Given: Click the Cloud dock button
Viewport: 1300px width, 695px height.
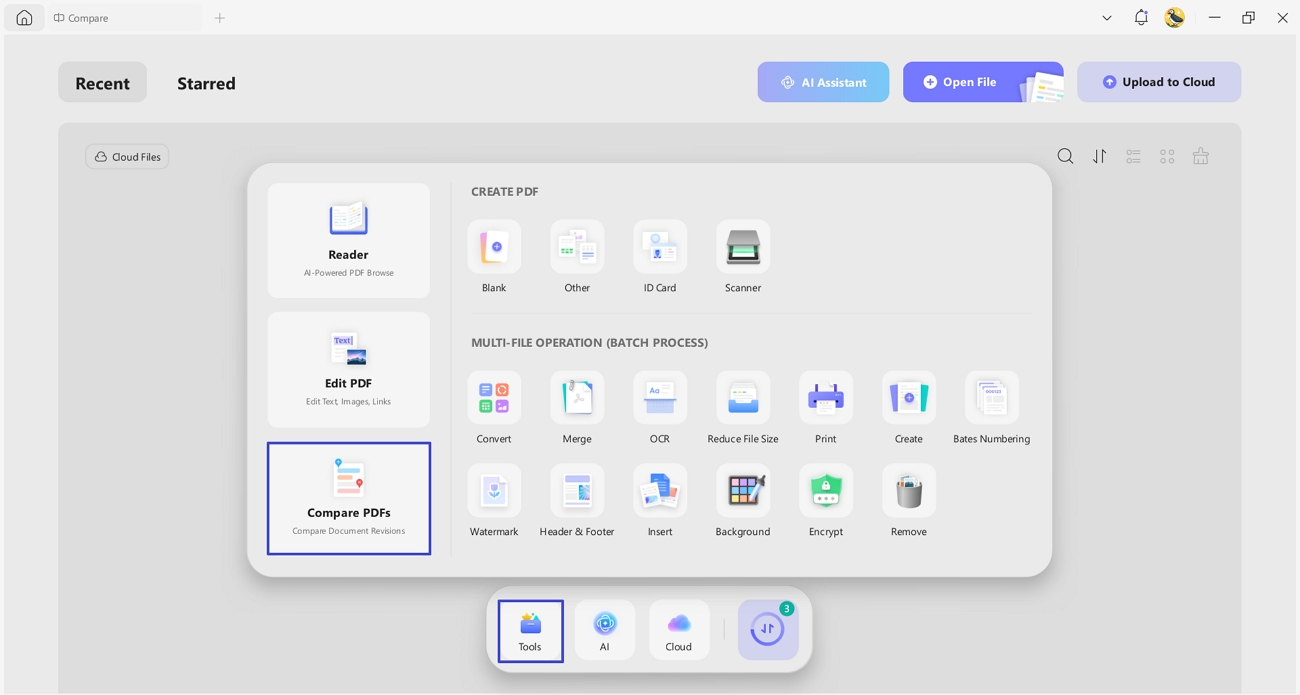Looking at the screenshot, I should click(x=679, y=631).
